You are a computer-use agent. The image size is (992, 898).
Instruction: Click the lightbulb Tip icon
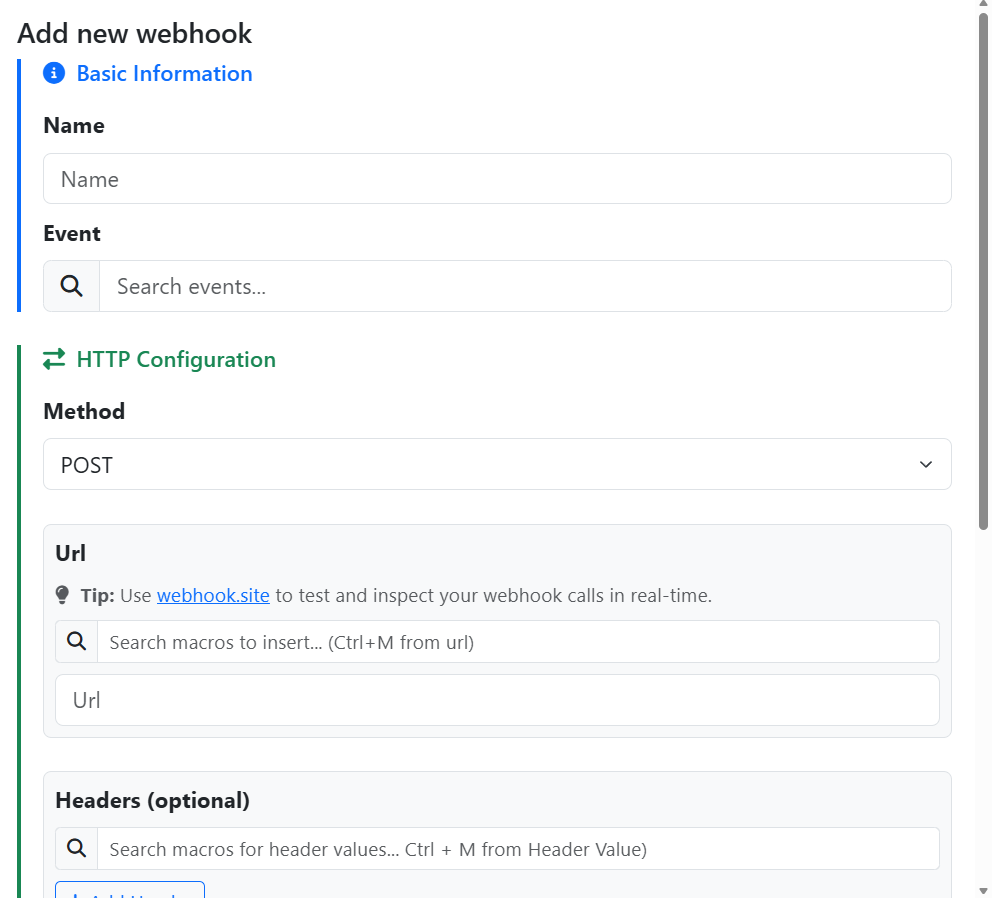click(x=63, y=596)
